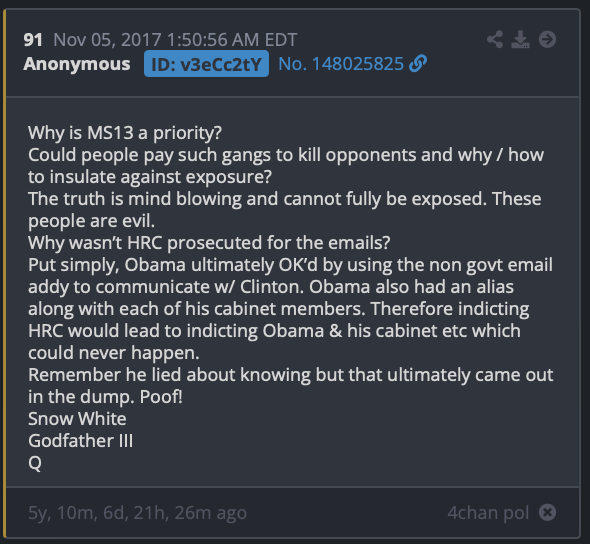Click the Nov 05, 2017 timestamp

(x=175, y=40)
